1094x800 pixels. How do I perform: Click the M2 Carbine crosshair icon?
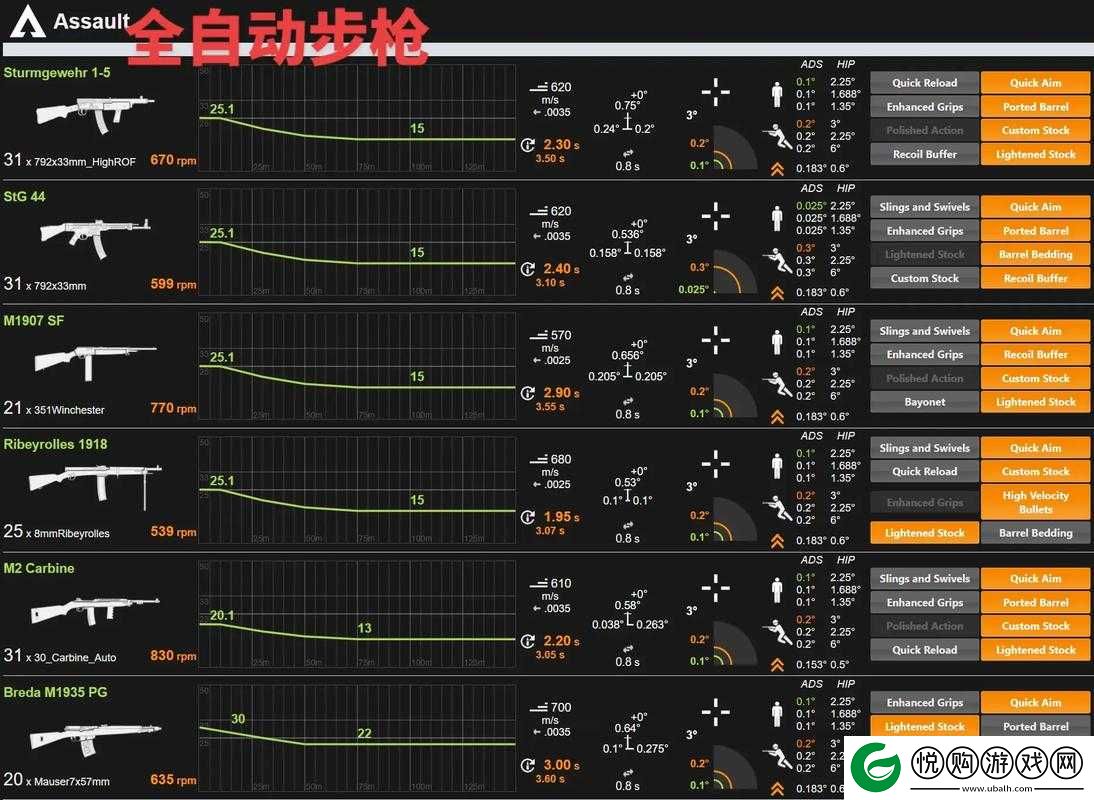(716, 588)
